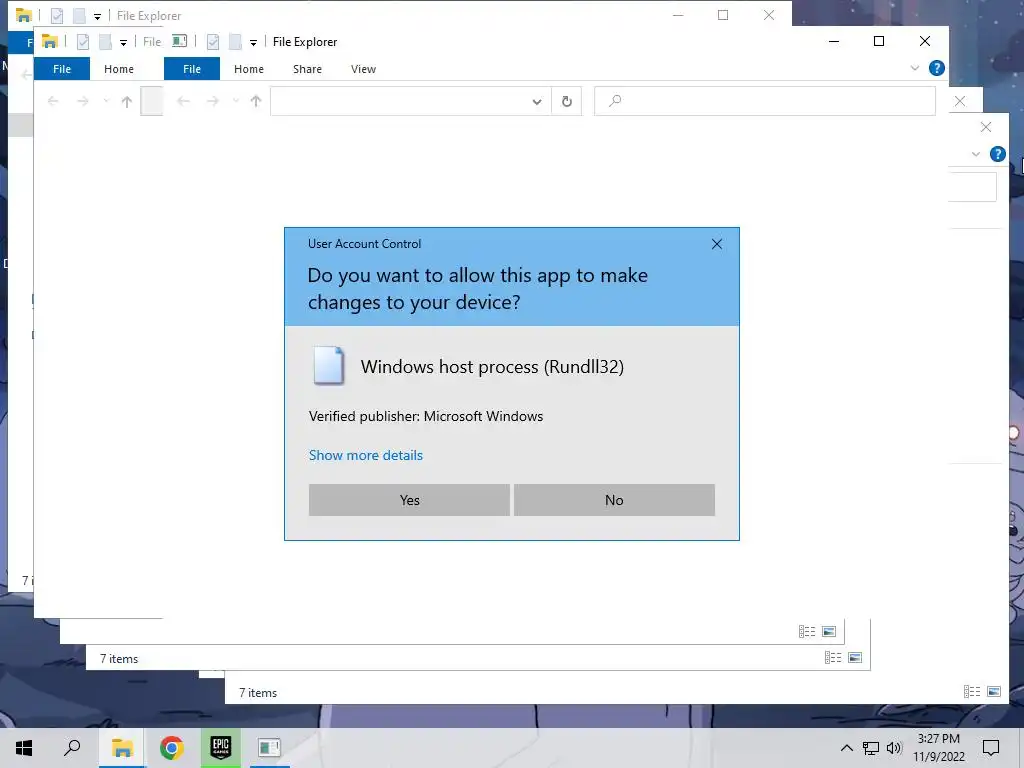This screenshot has height=768, width=1024.
Task: Click Large icons view icon beside the 7 items bar
Action: (855, 658)
